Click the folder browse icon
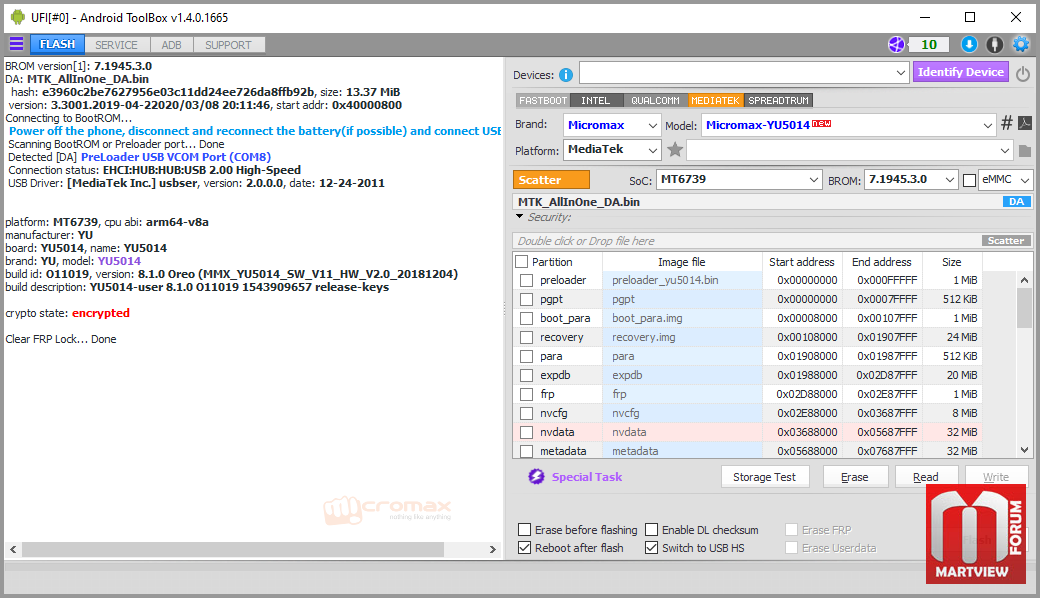Viewport: 1040px width, 598px height. [x=1025, y=150]
